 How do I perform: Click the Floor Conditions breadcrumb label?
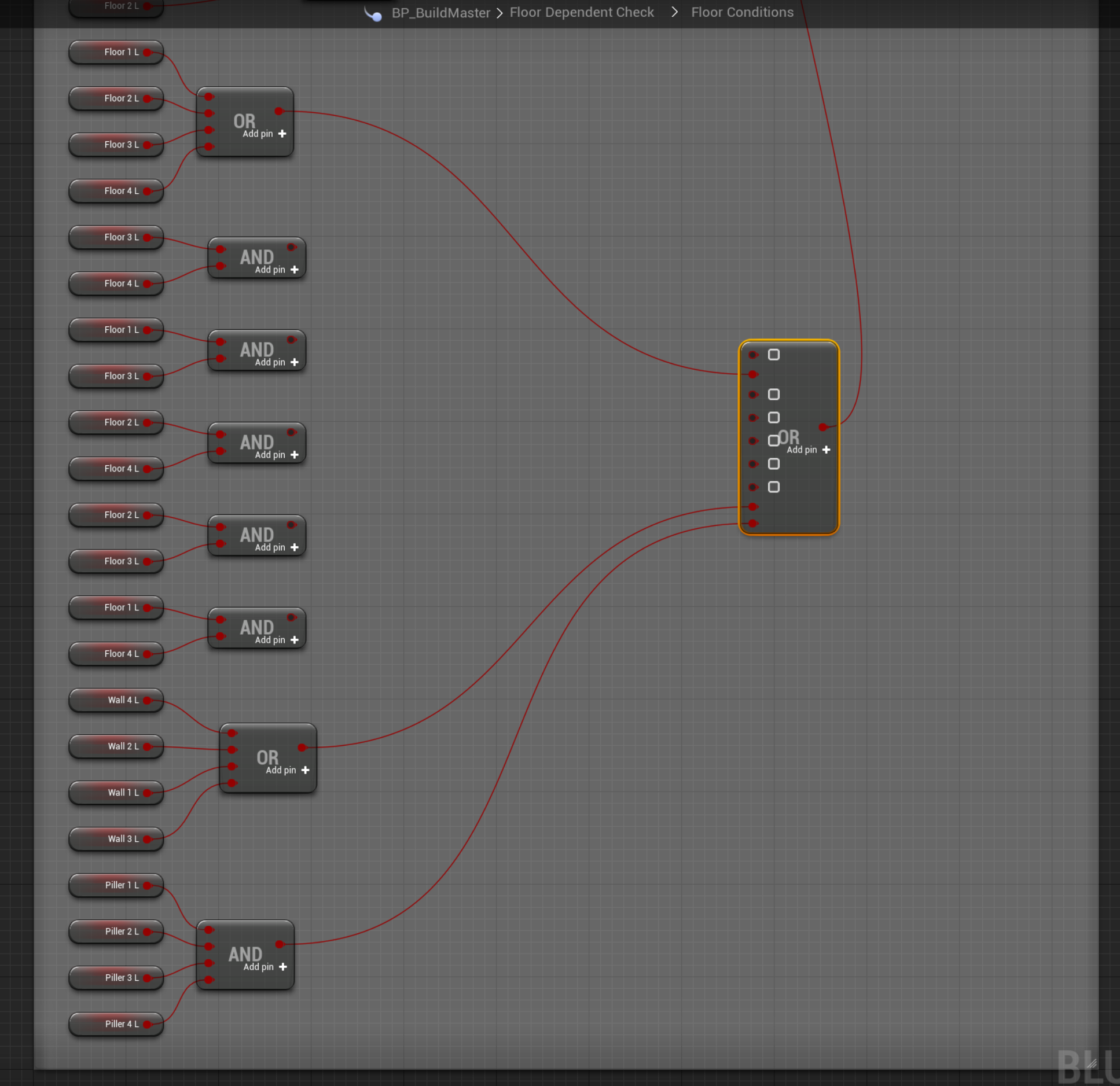[742, 12]
